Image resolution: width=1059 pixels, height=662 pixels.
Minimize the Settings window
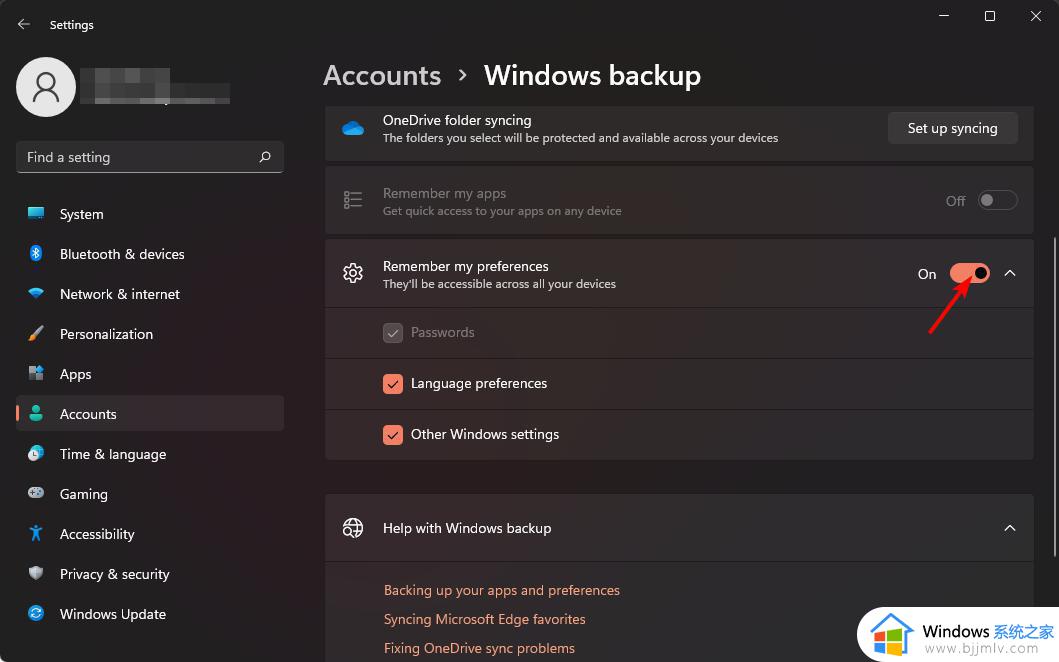(x=944, y=16)
